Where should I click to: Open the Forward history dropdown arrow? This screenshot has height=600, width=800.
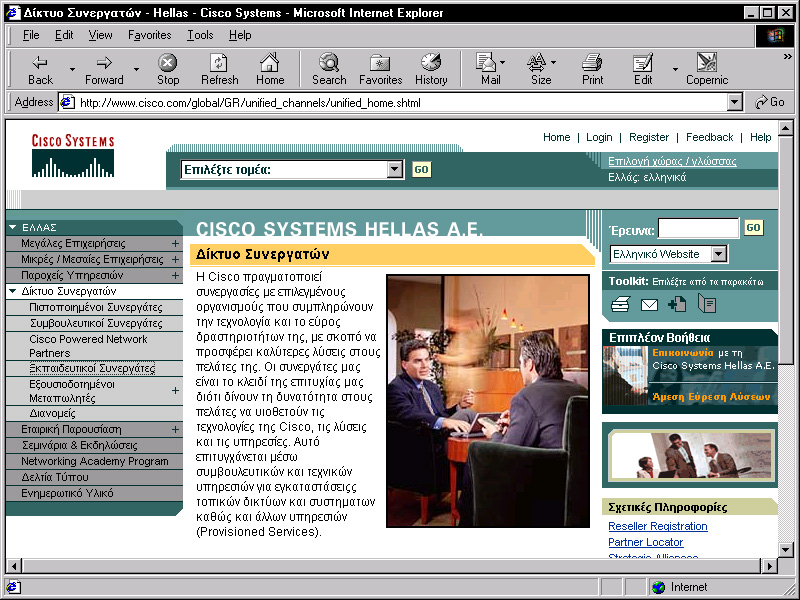coord(136,69)
